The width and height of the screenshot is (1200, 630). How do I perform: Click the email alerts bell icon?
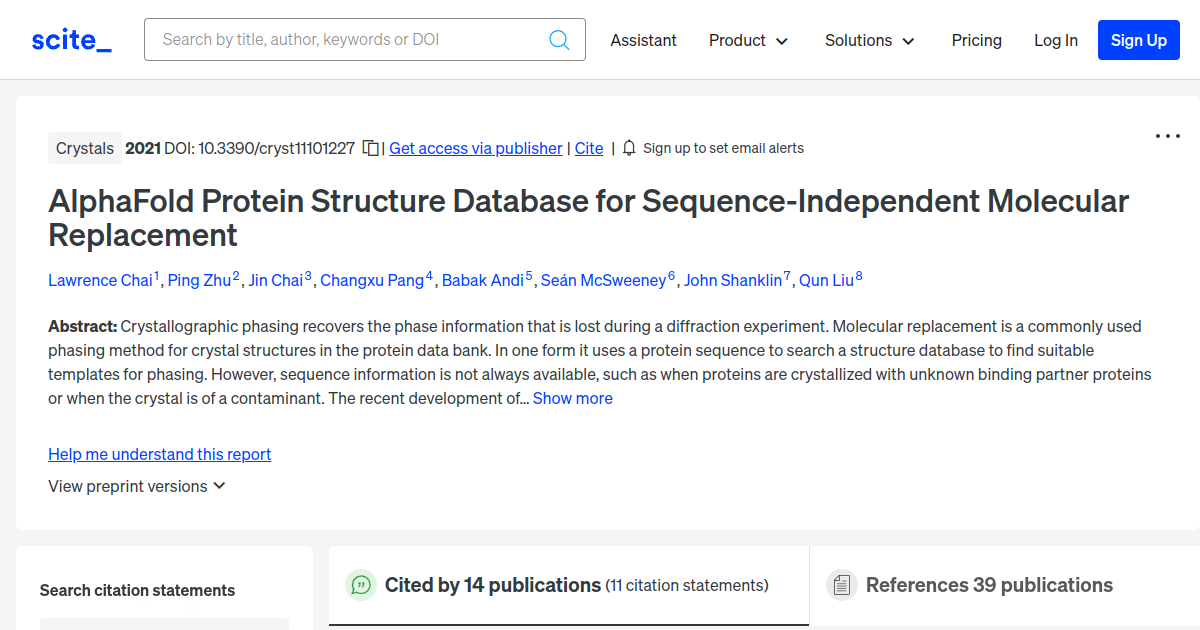click(x=629, y=148)
